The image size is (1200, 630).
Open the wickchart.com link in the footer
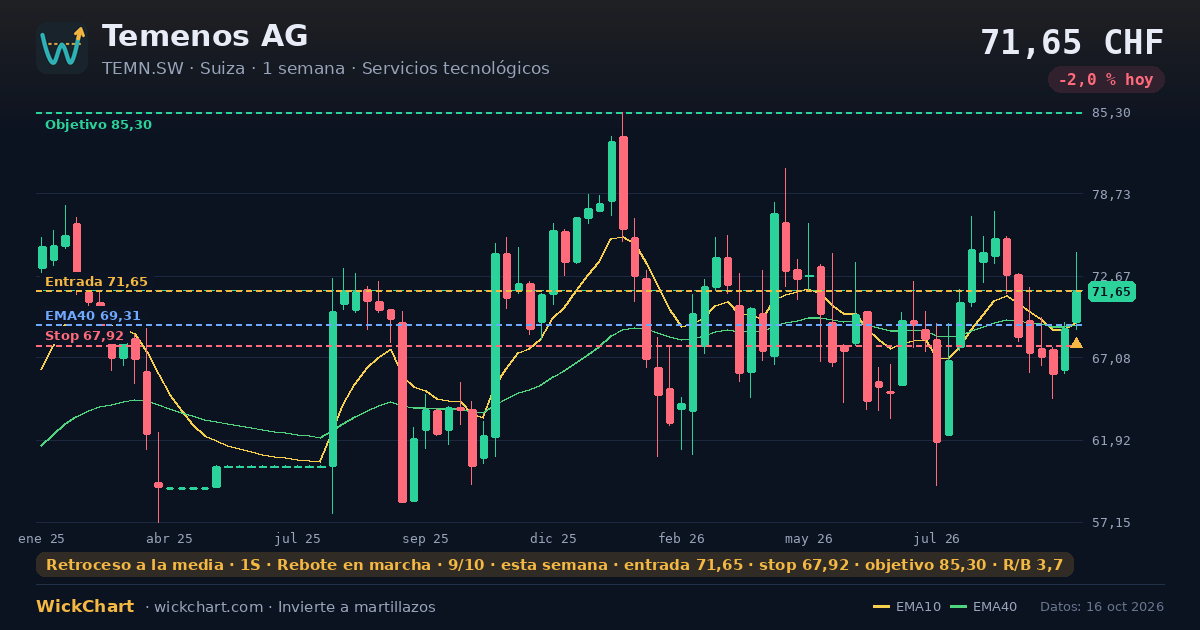click(x=209, y=607)
